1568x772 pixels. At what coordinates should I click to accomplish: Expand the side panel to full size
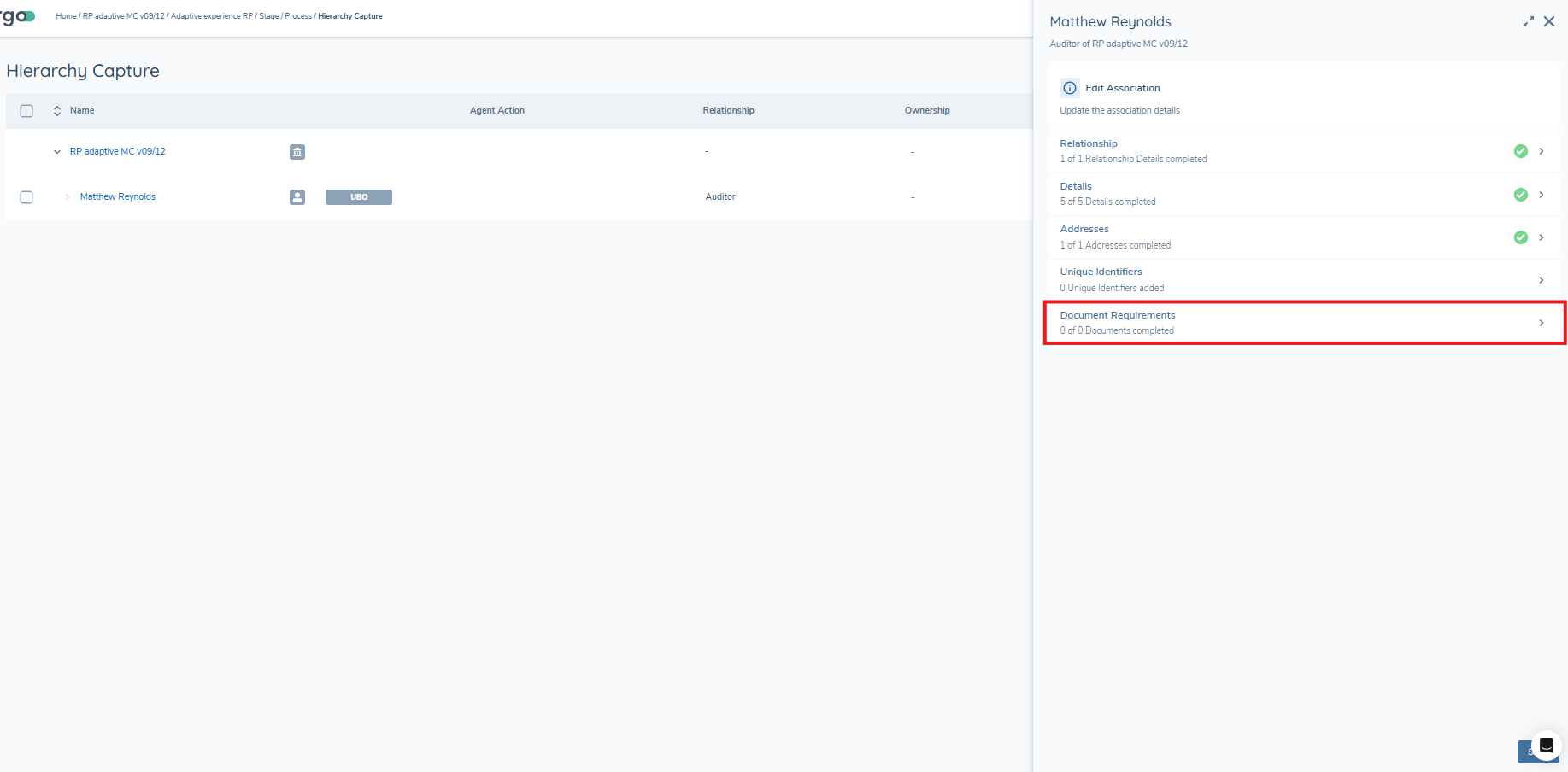pyautogui.click(x=1528, y=22)
